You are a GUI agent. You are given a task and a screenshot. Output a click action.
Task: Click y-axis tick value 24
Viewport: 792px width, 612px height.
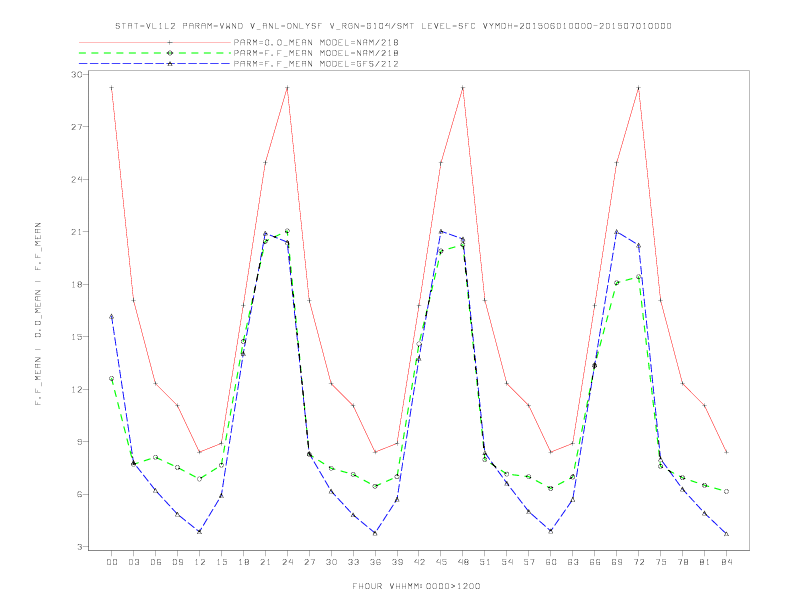tap(77, 179)
